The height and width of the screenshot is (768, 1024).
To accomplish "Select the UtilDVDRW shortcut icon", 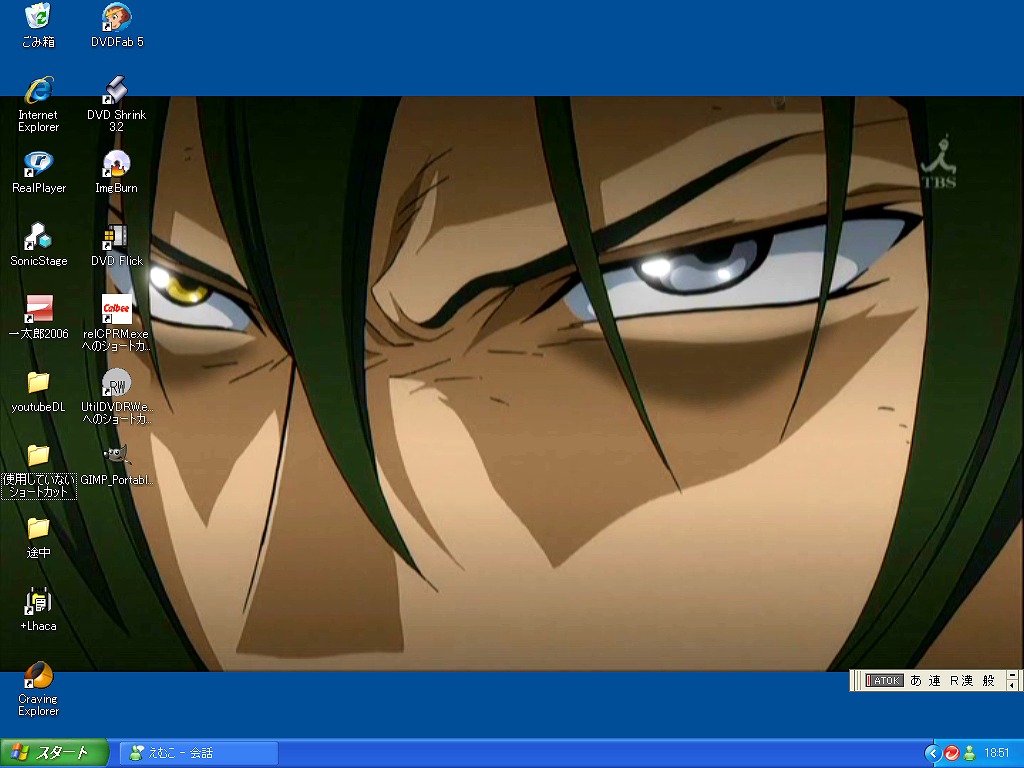I will pos(116,396).
